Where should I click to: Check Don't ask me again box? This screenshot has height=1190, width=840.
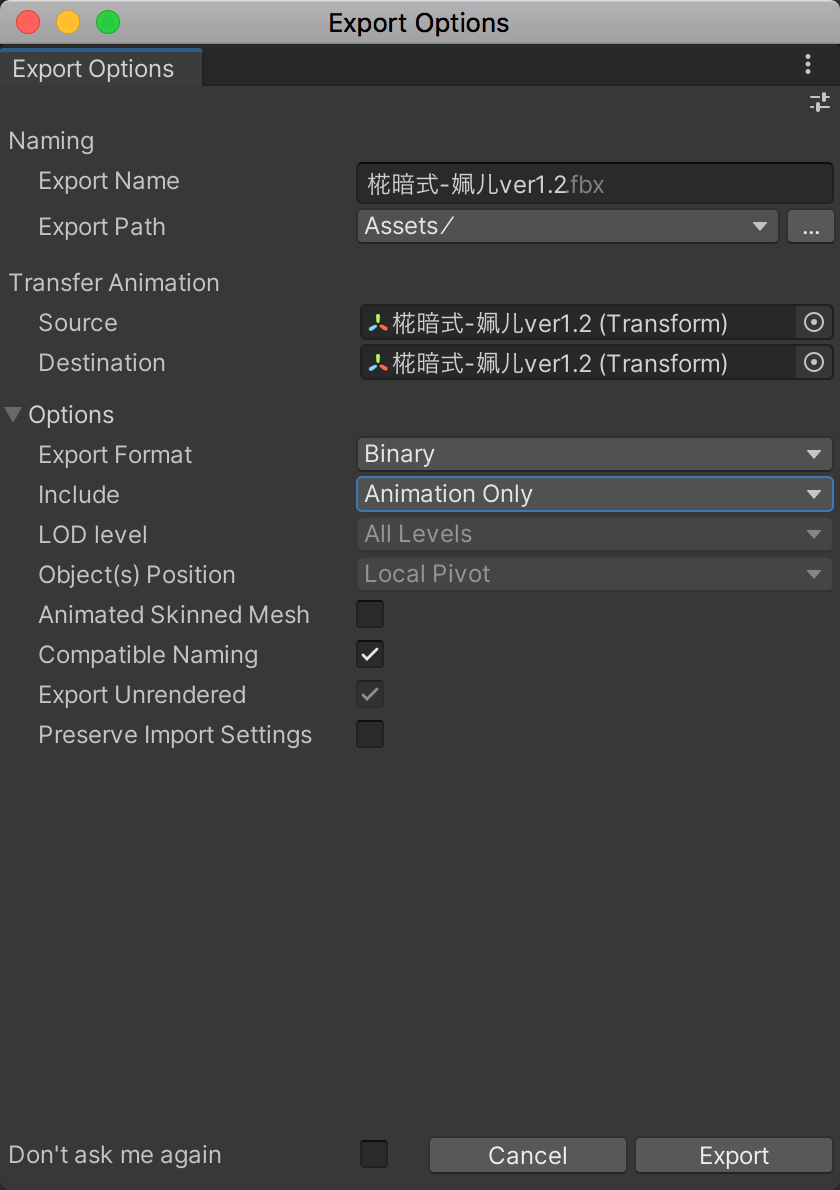(373, 1154)
